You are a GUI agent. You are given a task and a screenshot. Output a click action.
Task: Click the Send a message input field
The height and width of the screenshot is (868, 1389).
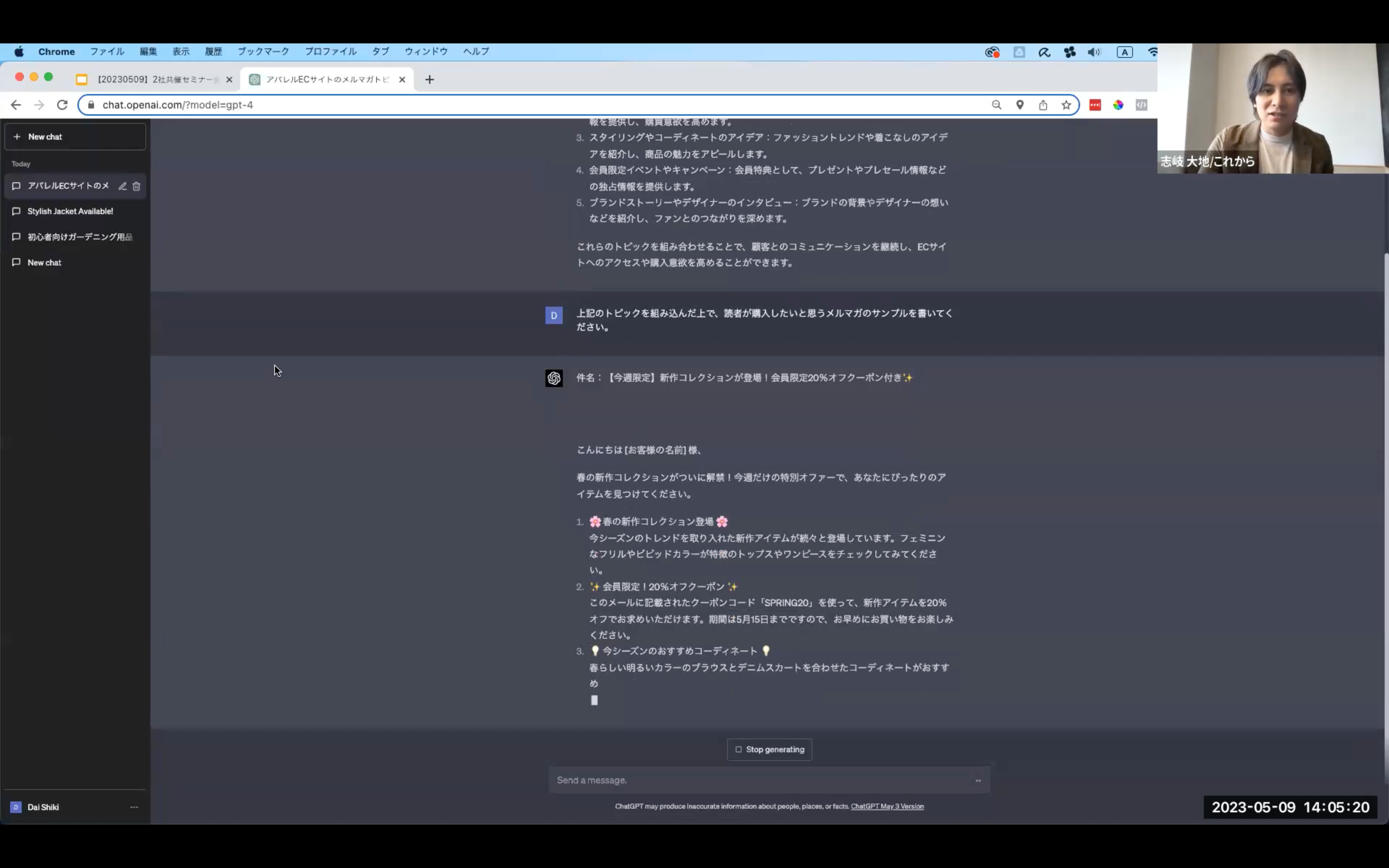pos(758,780)
